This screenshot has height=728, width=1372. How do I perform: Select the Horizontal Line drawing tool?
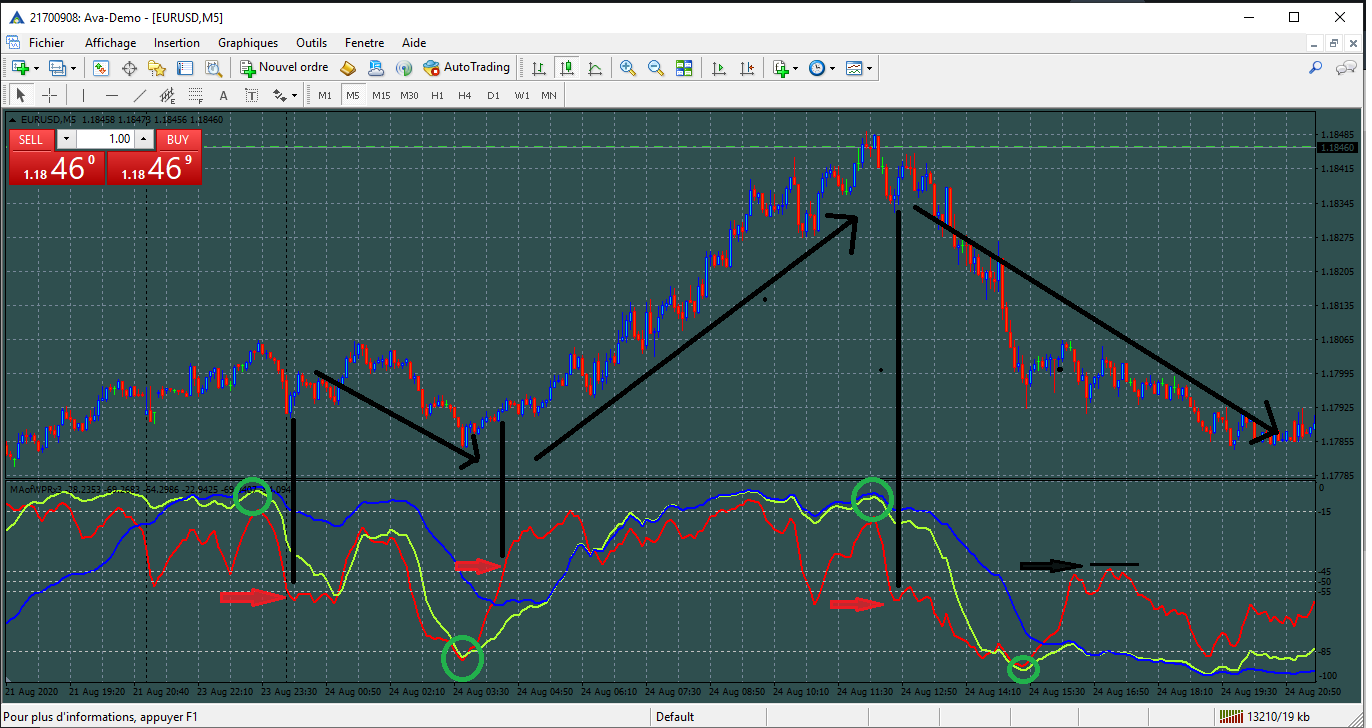point(111,95)
